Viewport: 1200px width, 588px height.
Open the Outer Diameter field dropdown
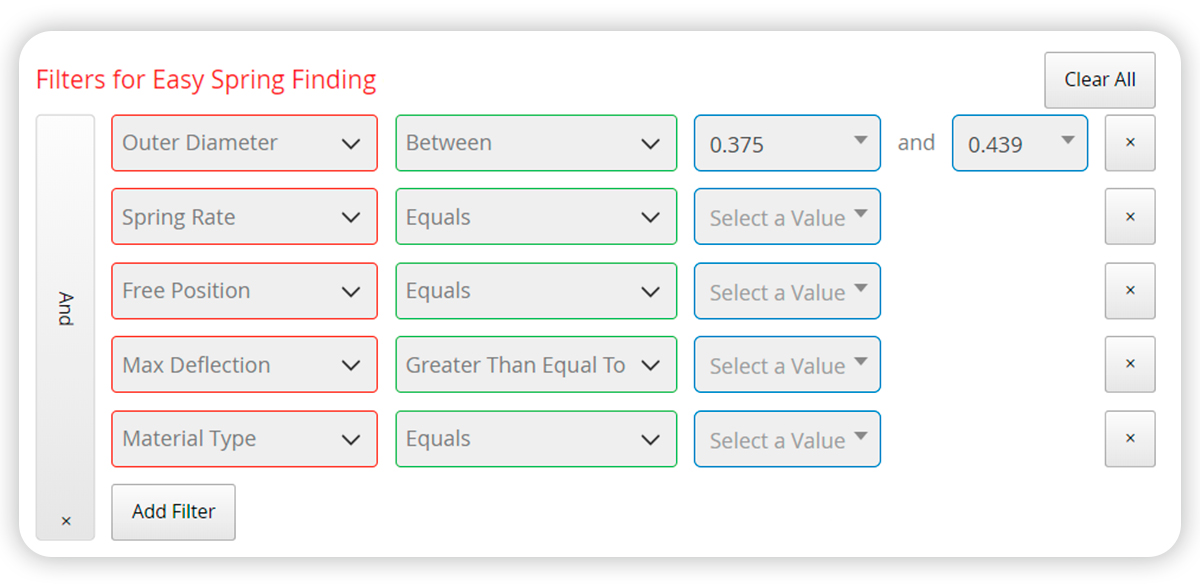click(244, 143)
